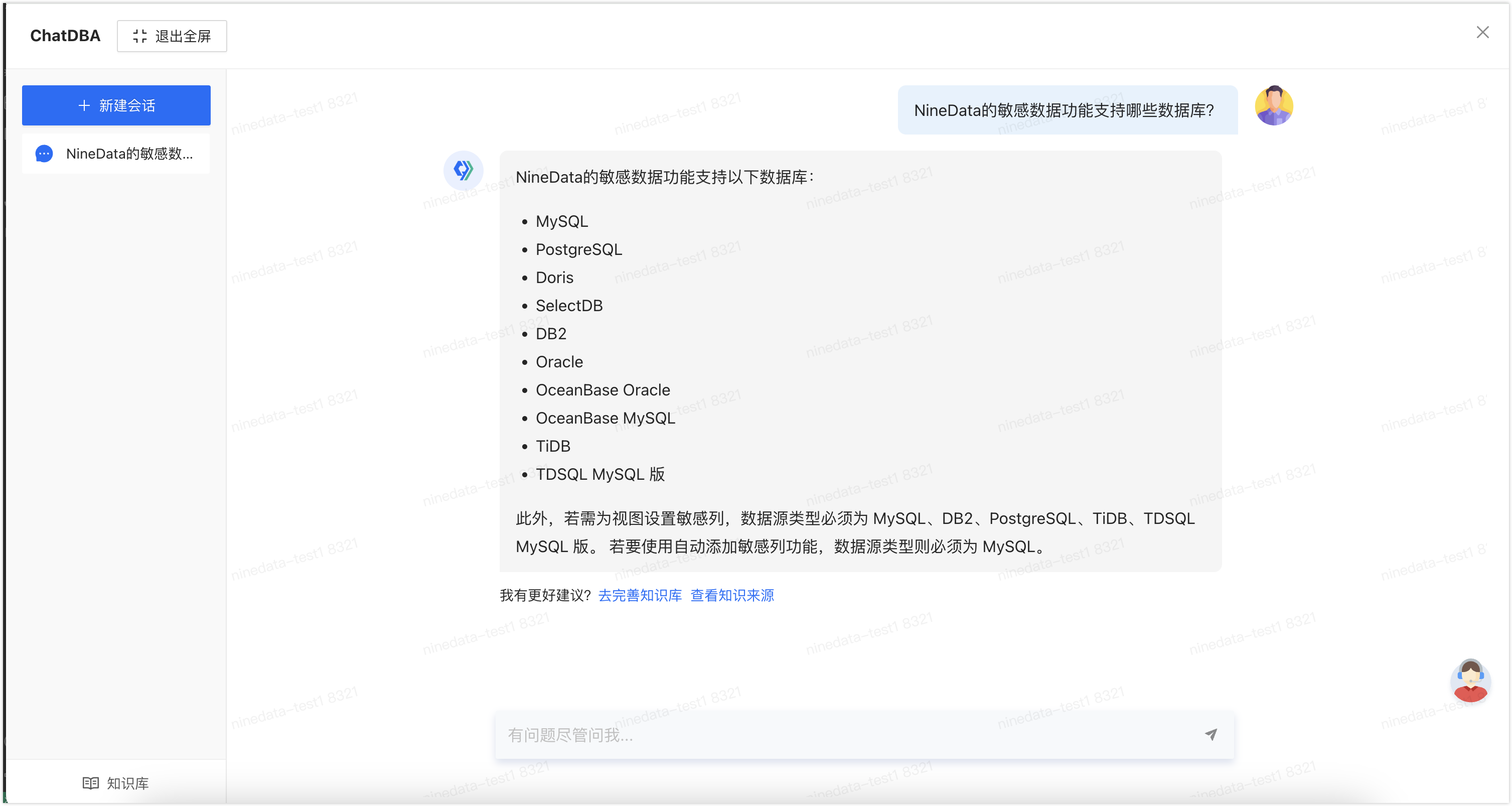Click the plus icon in 新建会话 button
This screenshot has height=806, width=1512.
(x=84, y=106)
